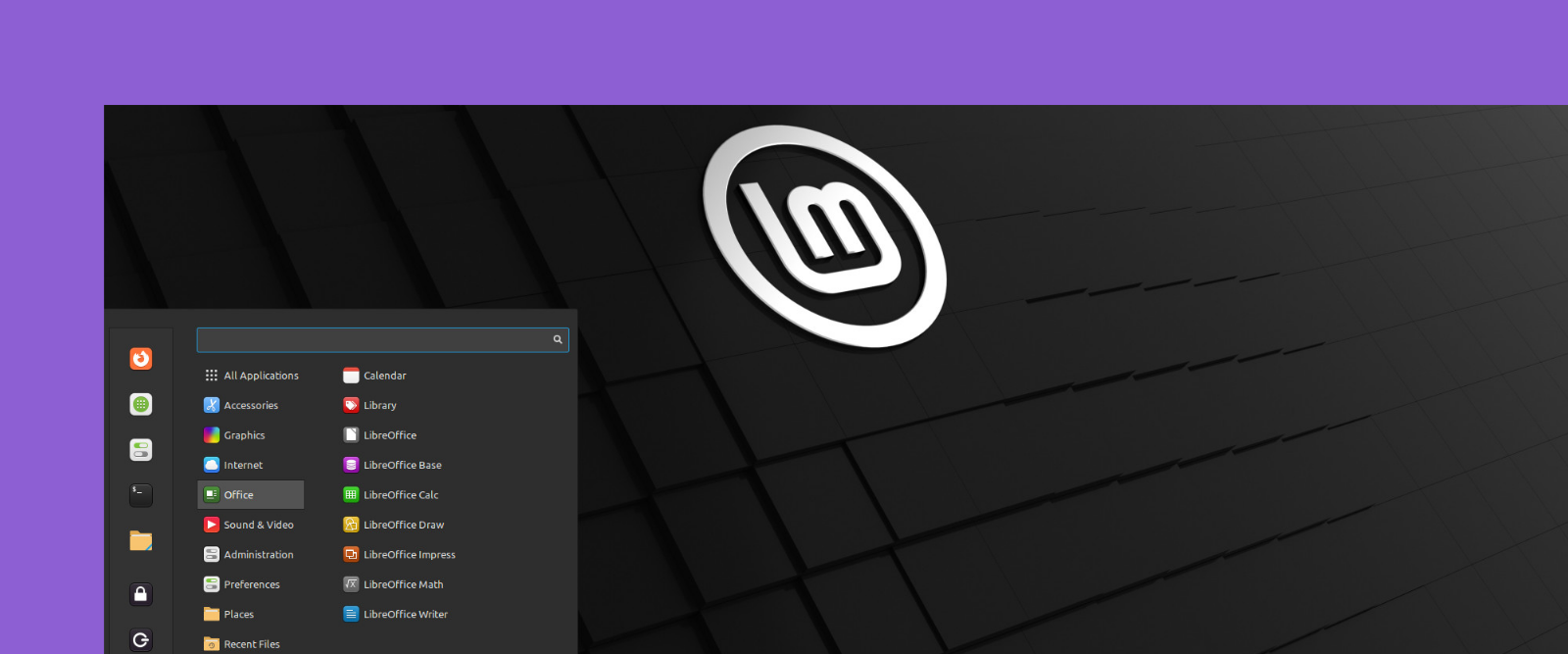Focus the menu search field
The image size is (1568, 654).
[382, 340]
